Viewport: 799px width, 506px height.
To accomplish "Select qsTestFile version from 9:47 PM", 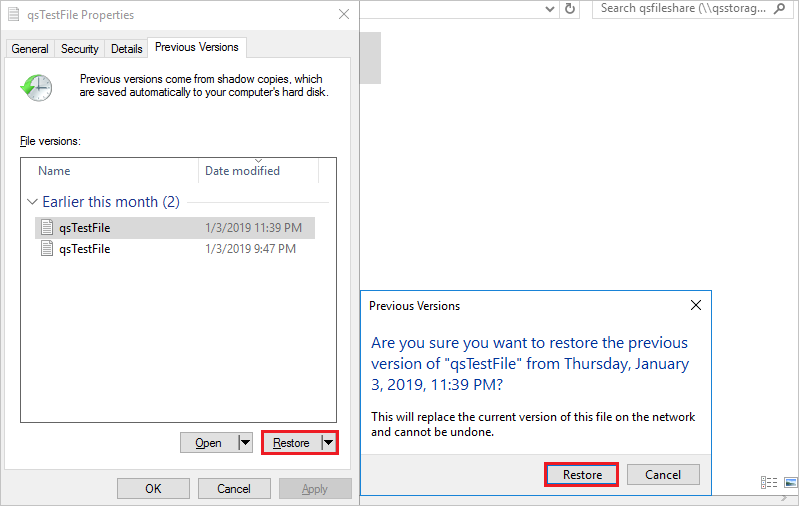I will 175,249.
